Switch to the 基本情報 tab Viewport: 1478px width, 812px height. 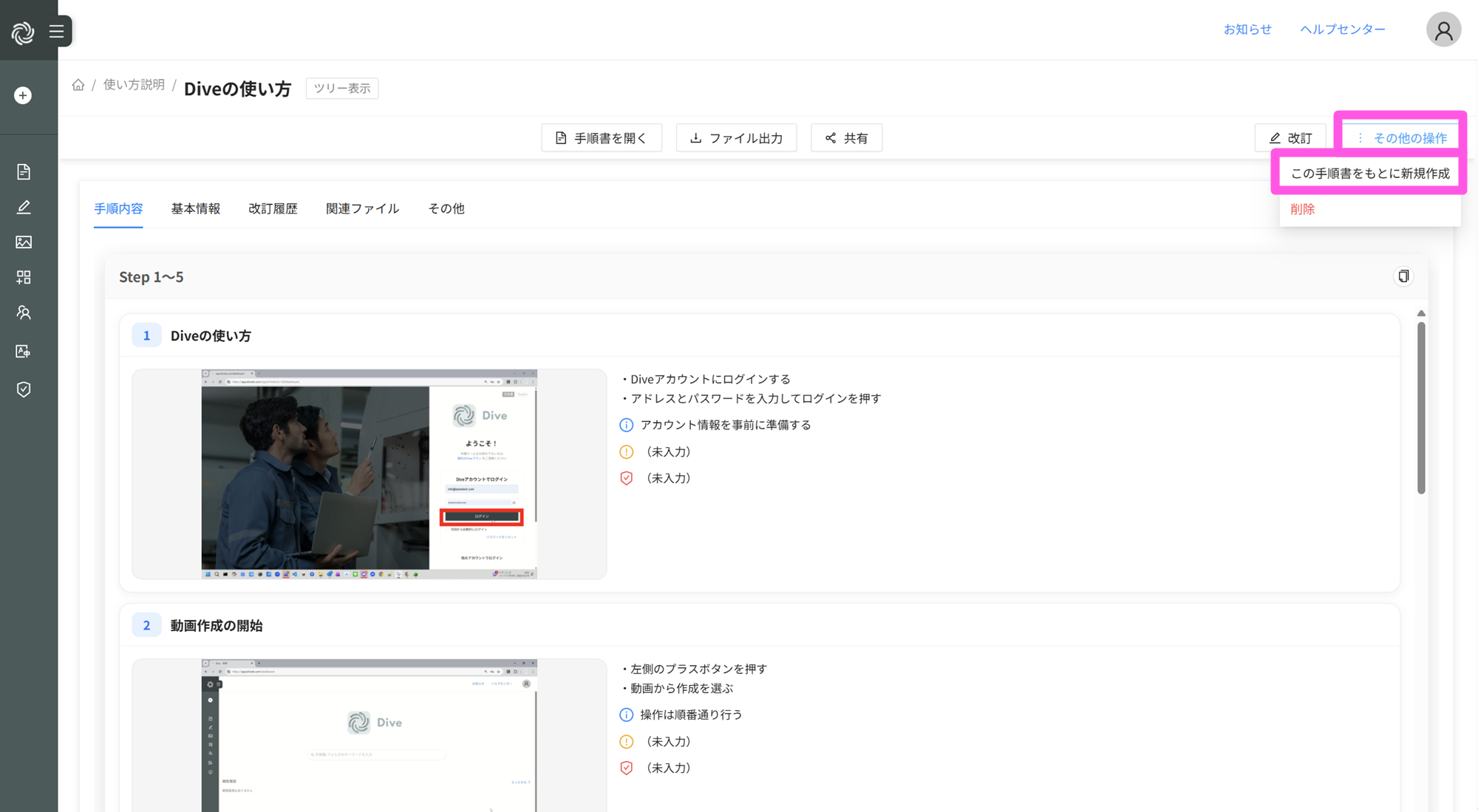click(x=196, y=209)
